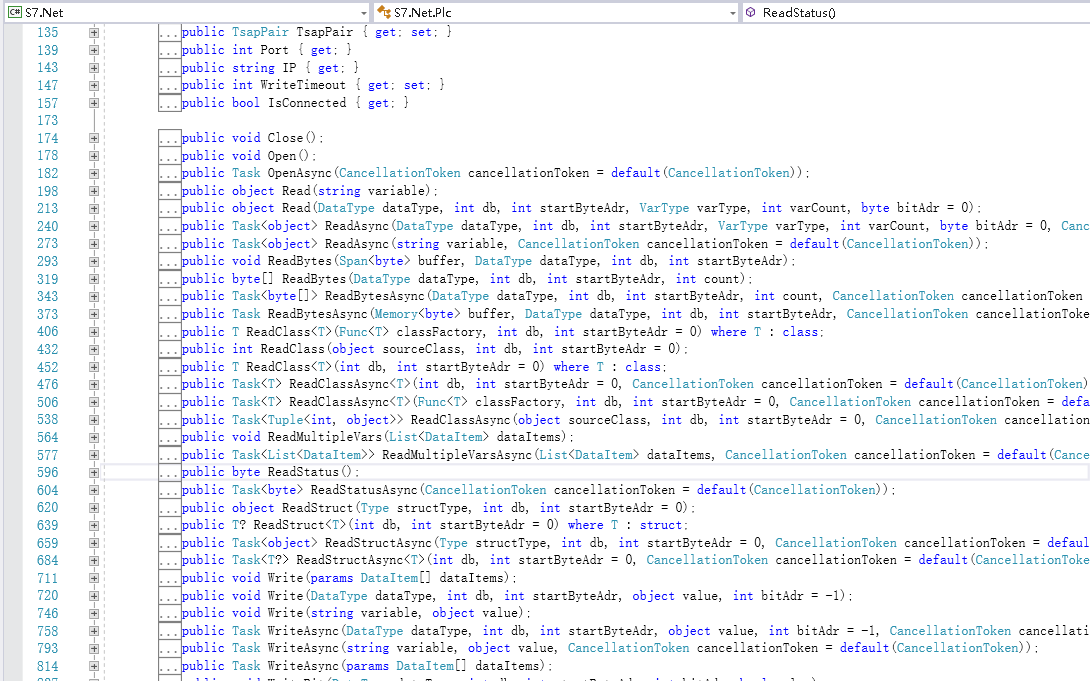Expand byte[] ReadBytes at line 319

(94, 279)
